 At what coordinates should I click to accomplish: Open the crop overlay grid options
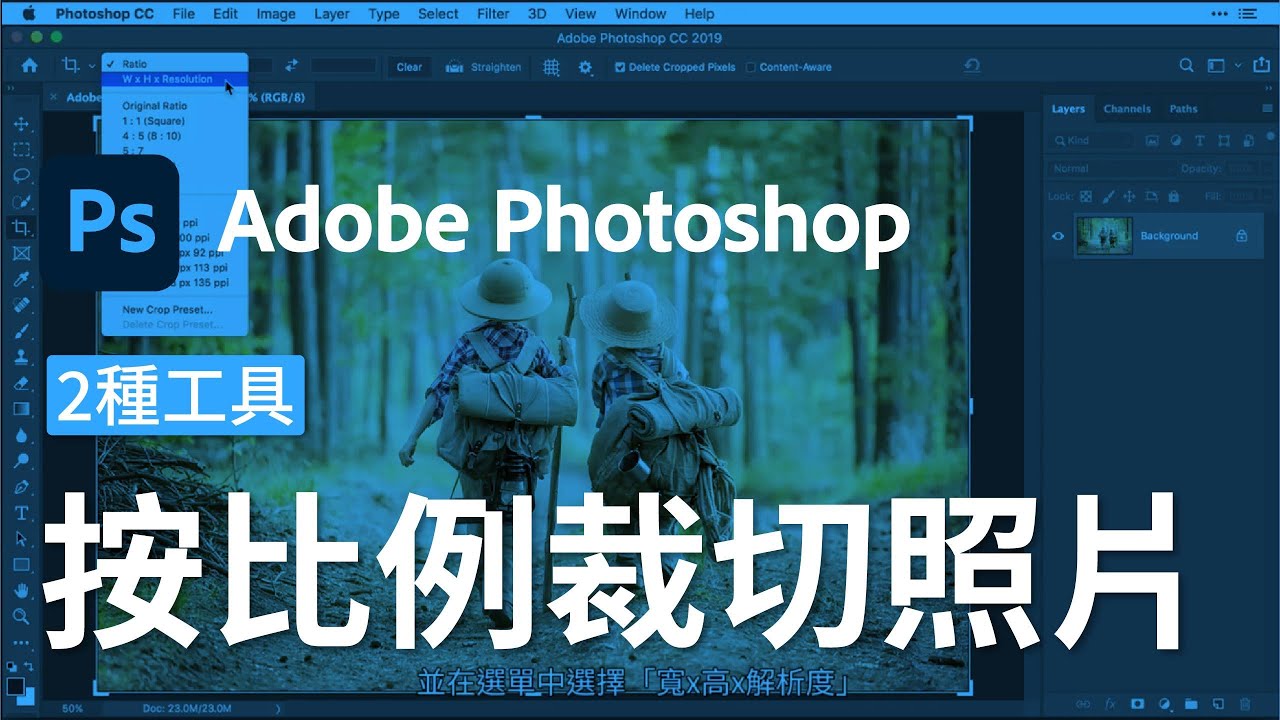tap(551, 67)
